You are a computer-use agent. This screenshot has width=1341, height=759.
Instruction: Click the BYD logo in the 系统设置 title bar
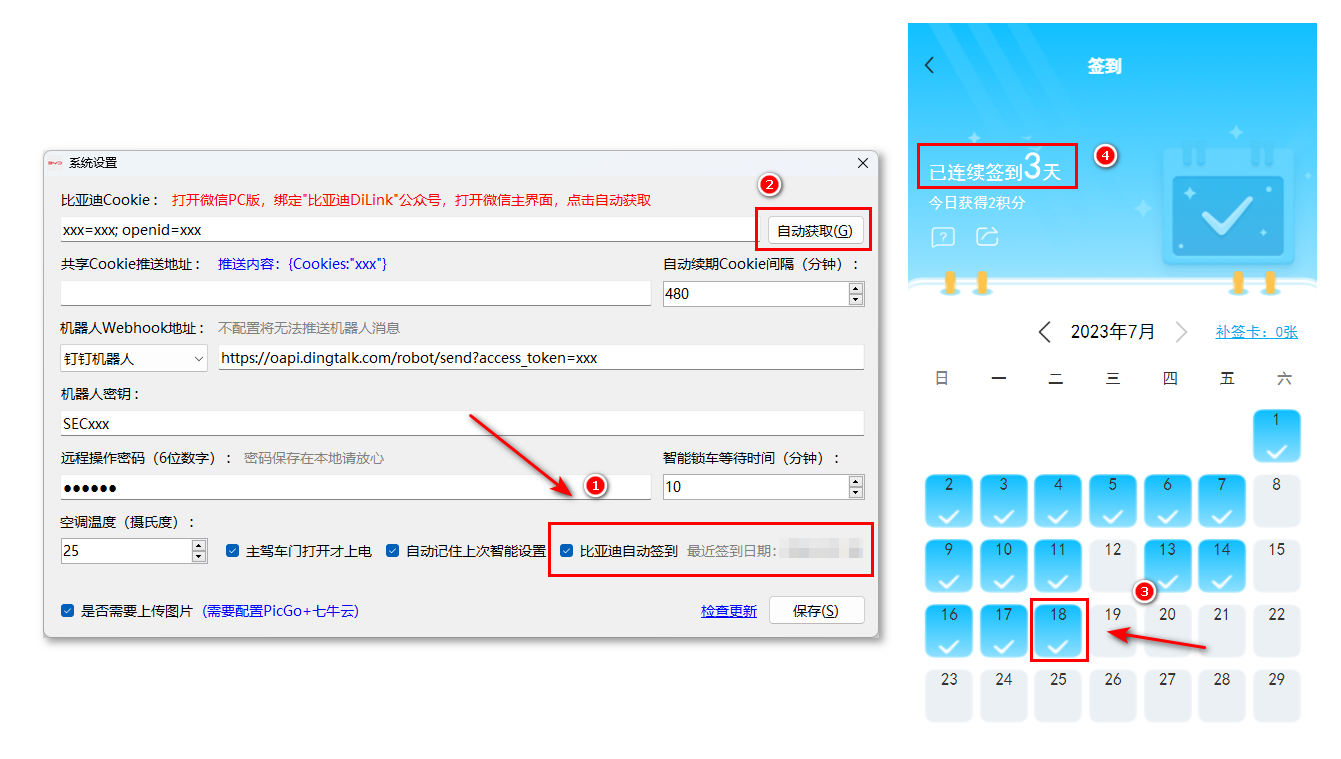(55, 163)
